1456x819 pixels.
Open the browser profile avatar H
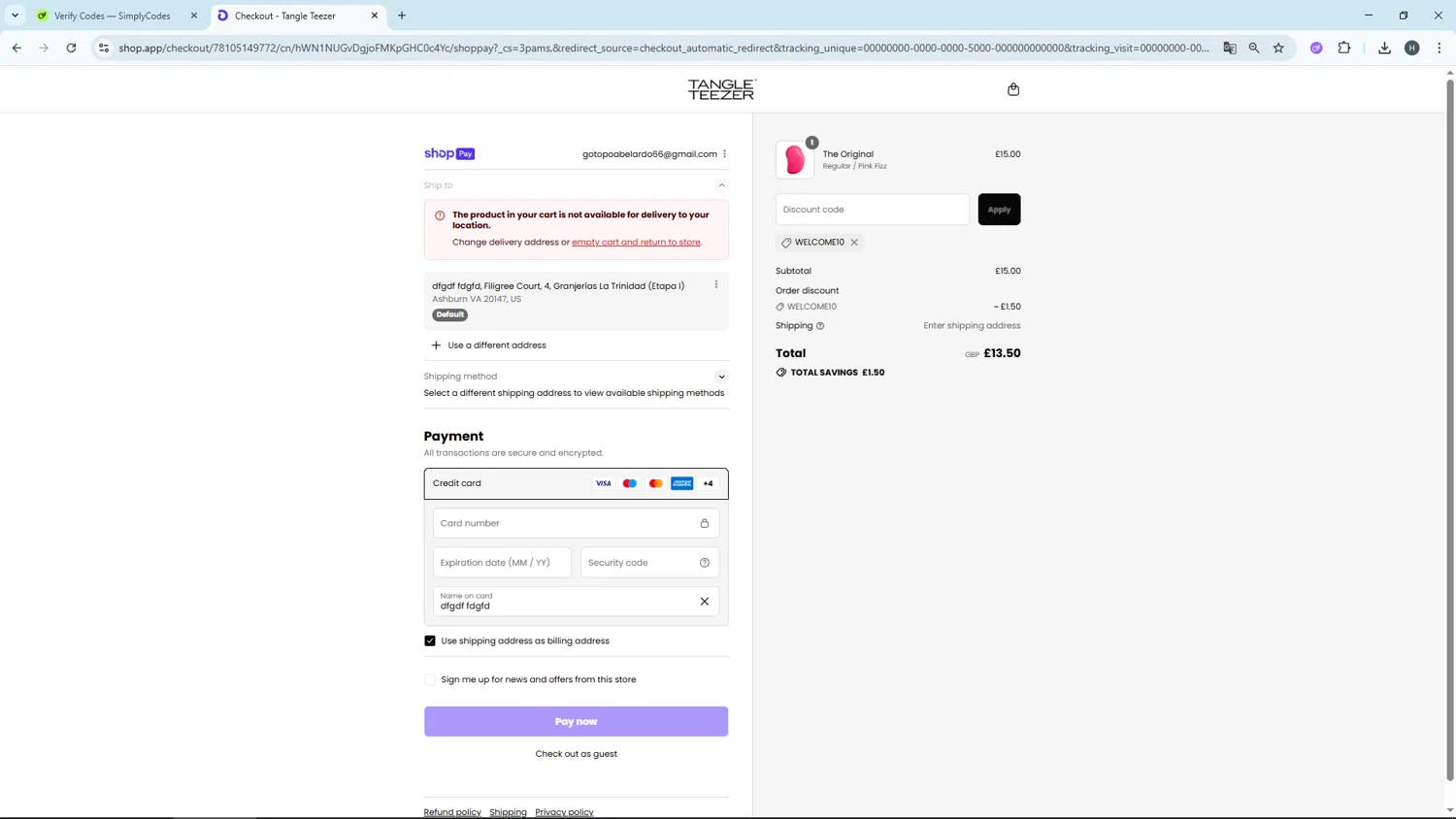point(1412,48)
